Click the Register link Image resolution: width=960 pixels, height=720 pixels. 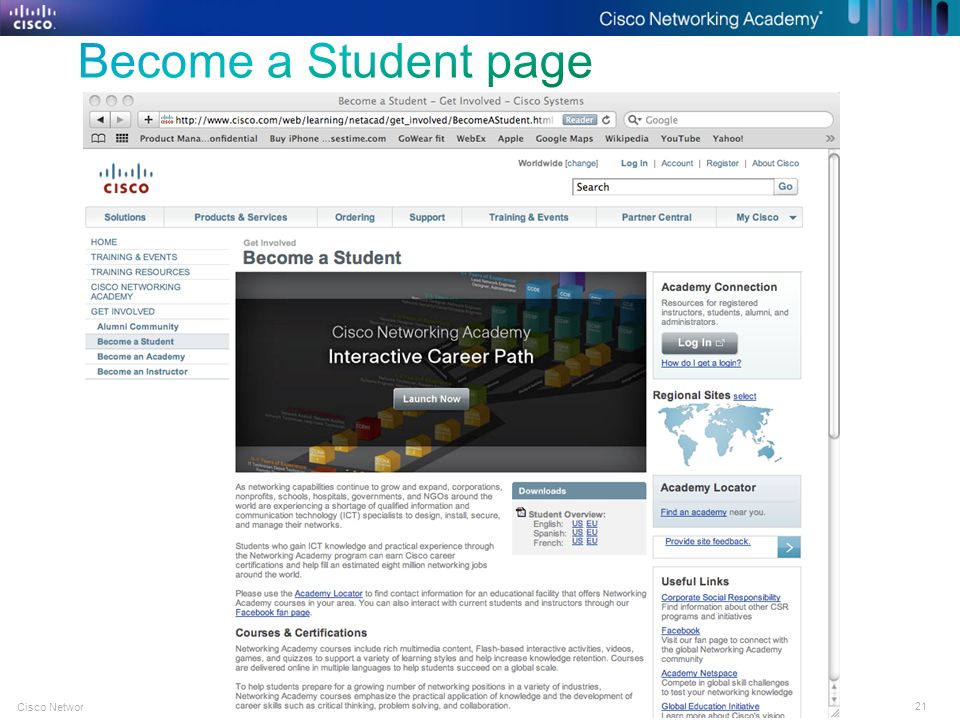click(722, 163)
